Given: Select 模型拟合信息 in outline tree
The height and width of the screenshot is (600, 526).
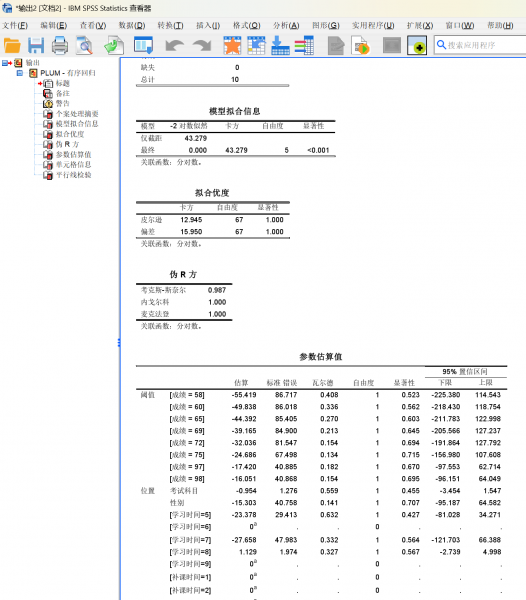Looking at the screenshot, I should [x=77, y=124].
